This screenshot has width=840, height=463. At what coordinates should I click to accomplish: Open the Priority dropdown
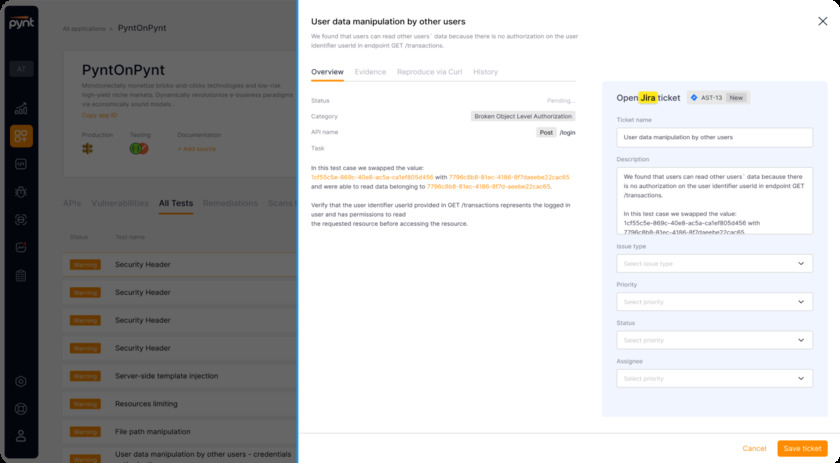(x=714, y=302)
